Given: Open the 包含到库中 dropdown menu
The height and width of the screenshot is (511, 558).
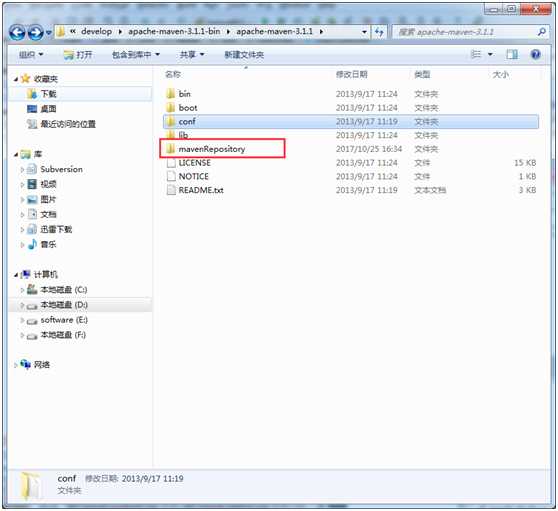Looking at the screenshot, I should [136, 54].
